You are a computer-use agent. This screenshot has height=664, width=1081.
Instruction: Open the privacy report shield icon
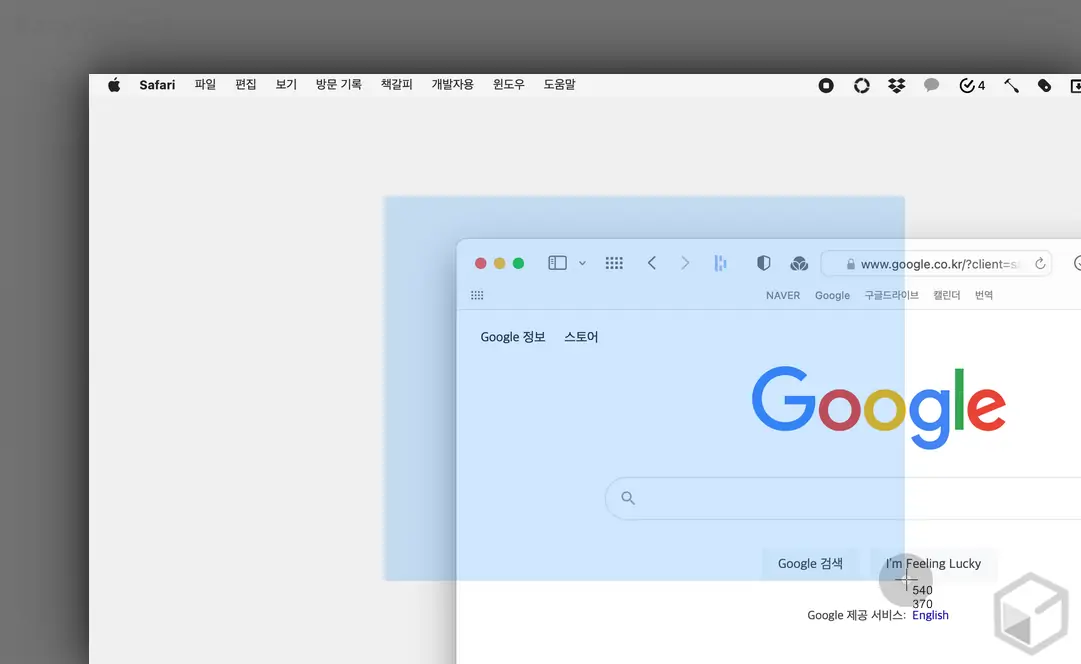point(764,263)
